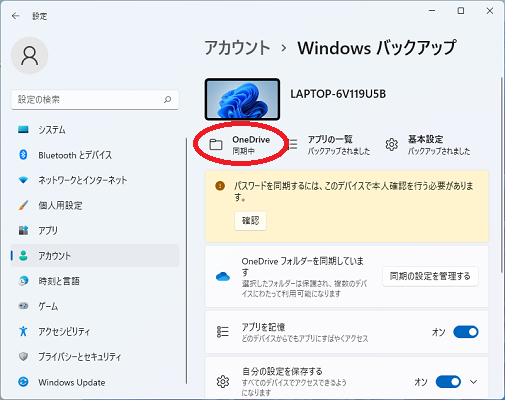
Task: Click the network Wi-Fi icon
Action: 23,180
